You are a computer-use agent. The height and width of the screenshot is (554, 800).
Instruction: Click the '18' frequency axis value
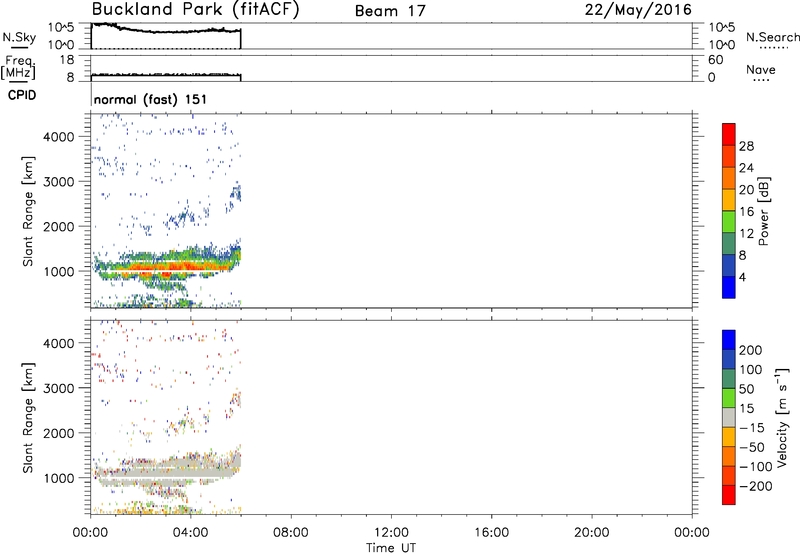67,60
